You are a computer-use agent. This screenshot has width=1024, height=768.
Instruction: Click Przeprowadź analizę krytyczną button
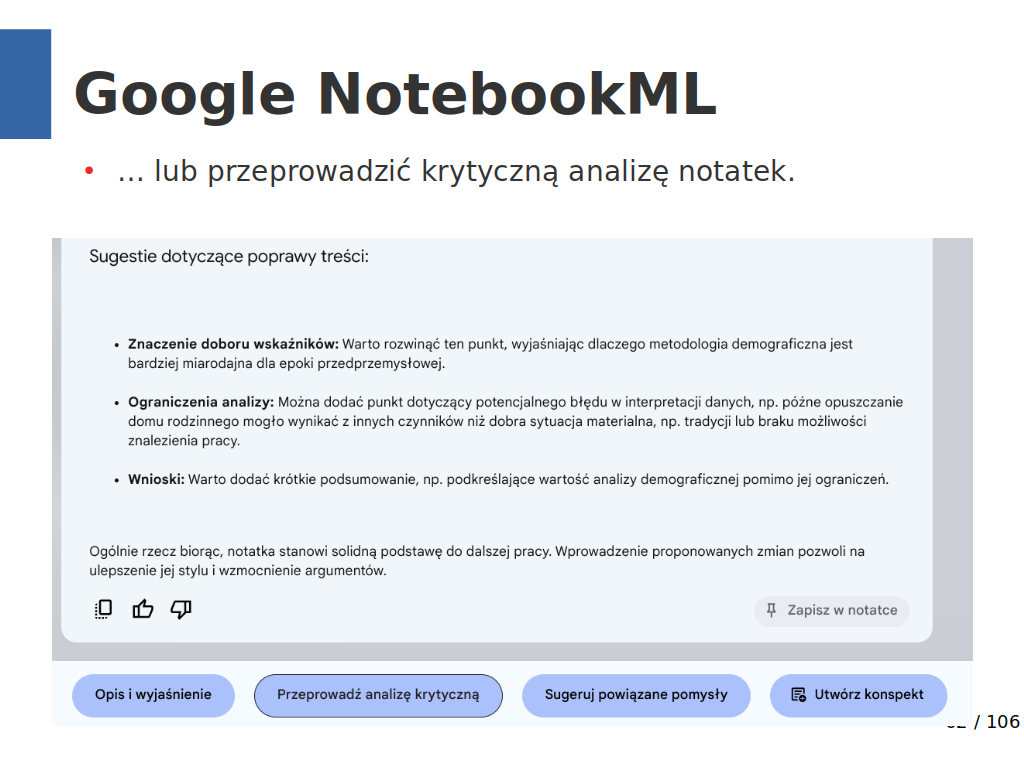pyautogui.click(x=378, y=695)
